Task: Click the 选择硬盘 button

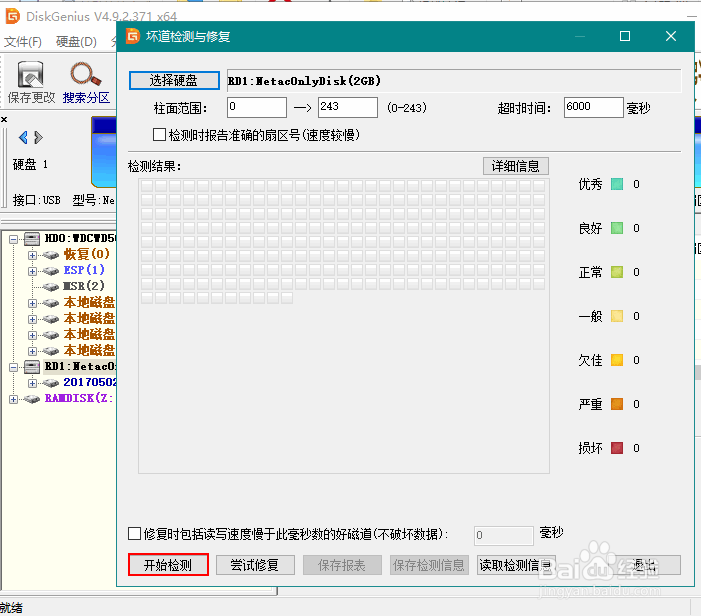Action: pos(174,80)
